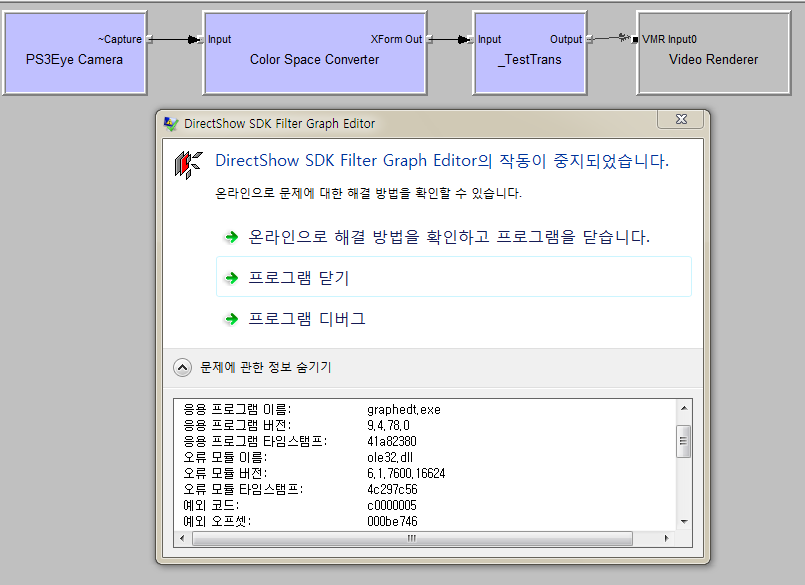Click the title bar icon of error dialog
This screenshot has width=805, height=585.
(x=171, y=123)
